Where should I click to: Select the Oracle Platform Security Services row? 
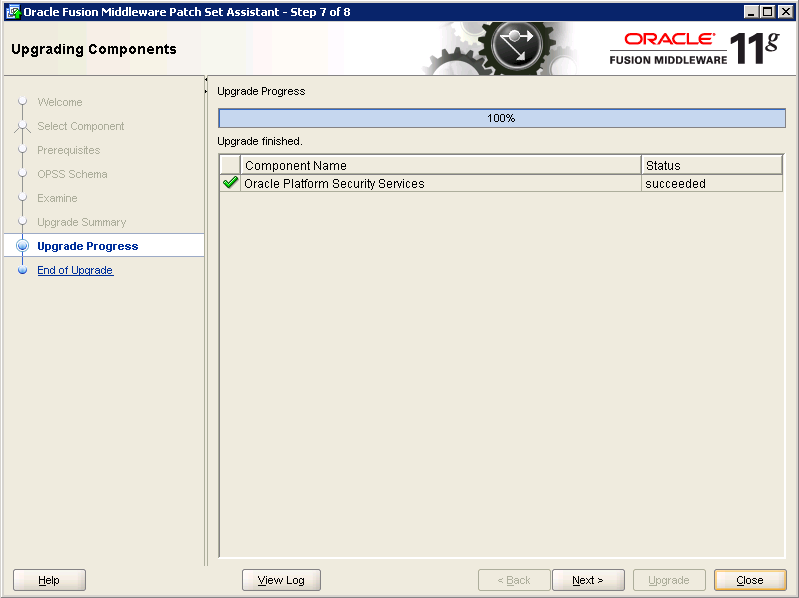pos(501,183)
